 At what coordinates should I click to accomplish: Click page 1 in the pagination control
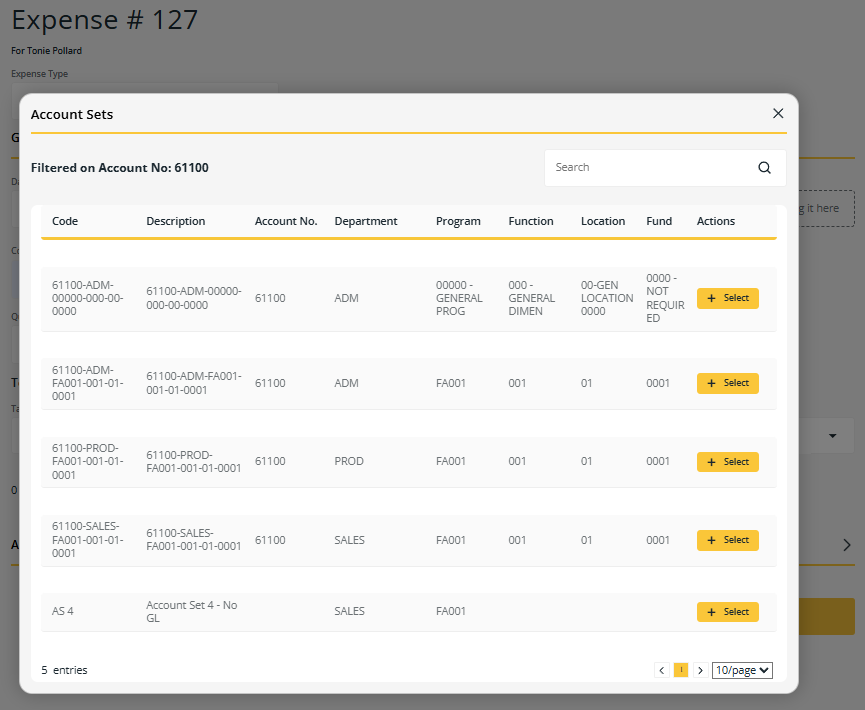click(x=681, y=669)
